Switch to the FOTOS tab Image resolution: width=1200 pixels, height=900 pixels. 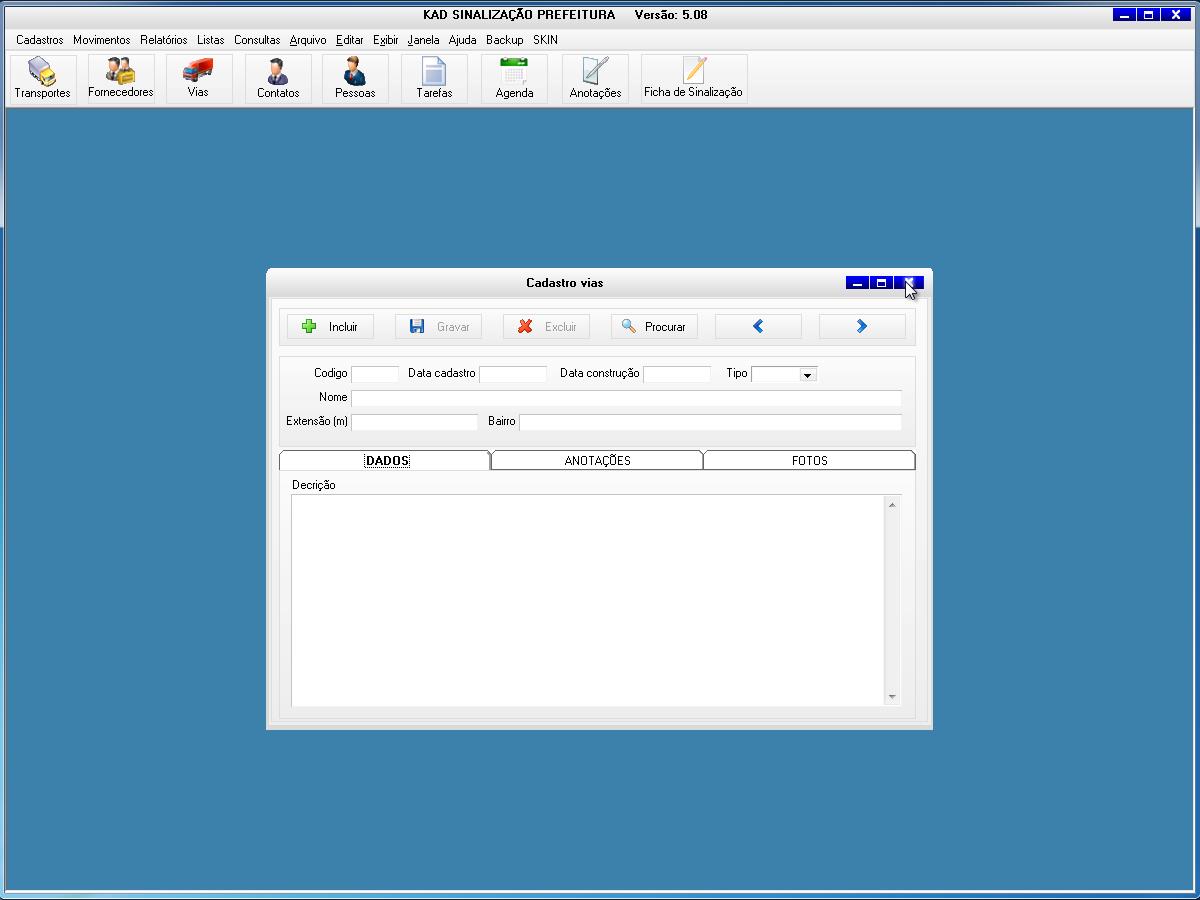click(809, 461)
